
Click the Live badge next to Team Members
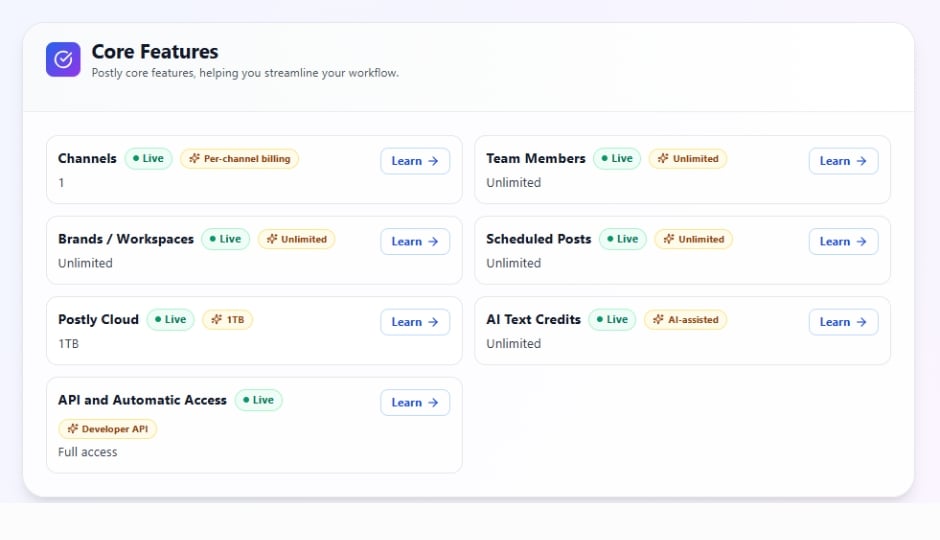pyautogui.click(x=617, y=159)
